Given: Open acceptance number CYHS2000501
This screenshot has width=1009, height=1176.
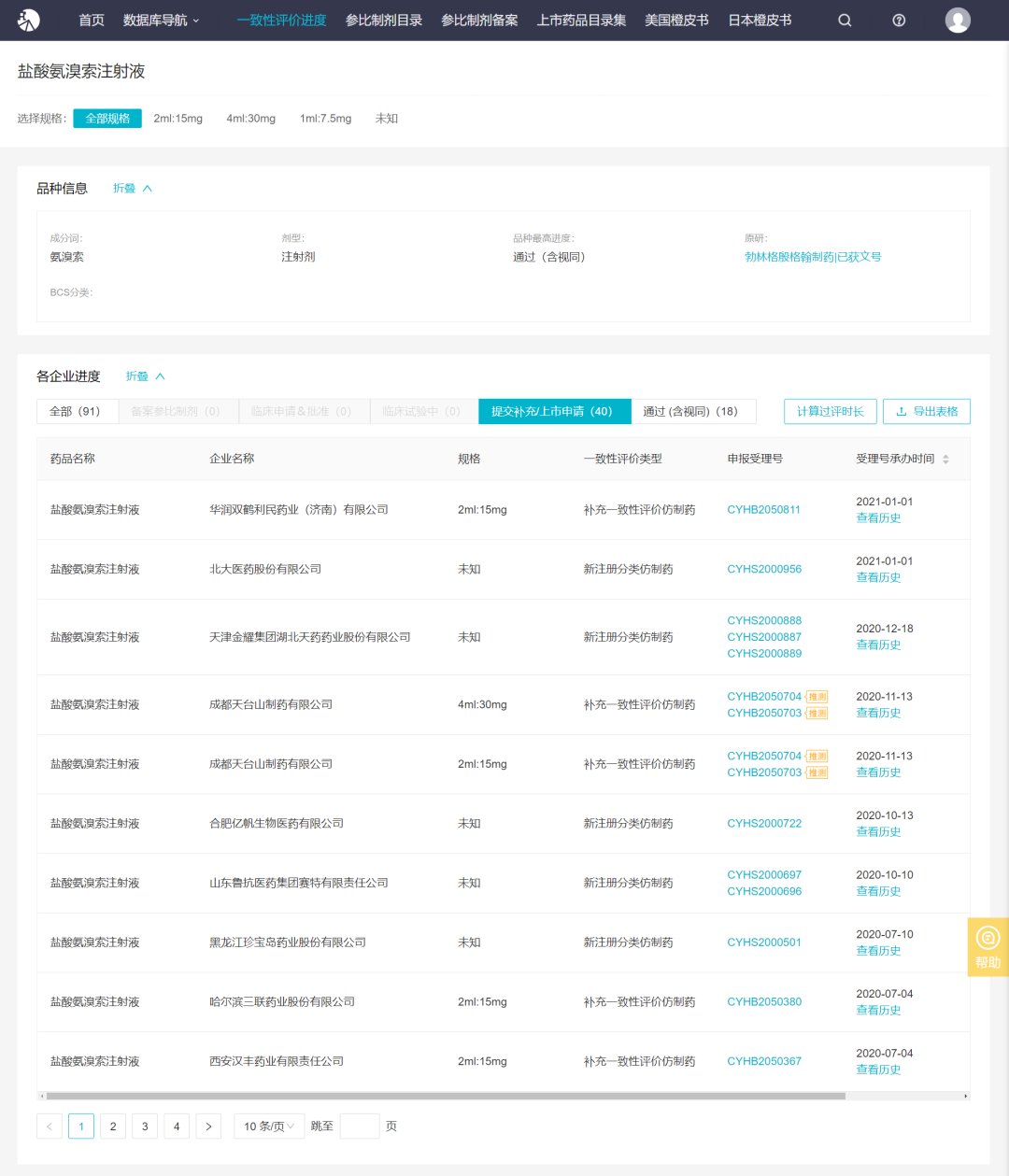Looking at the screenshot, I should click(x=764, y=942).
